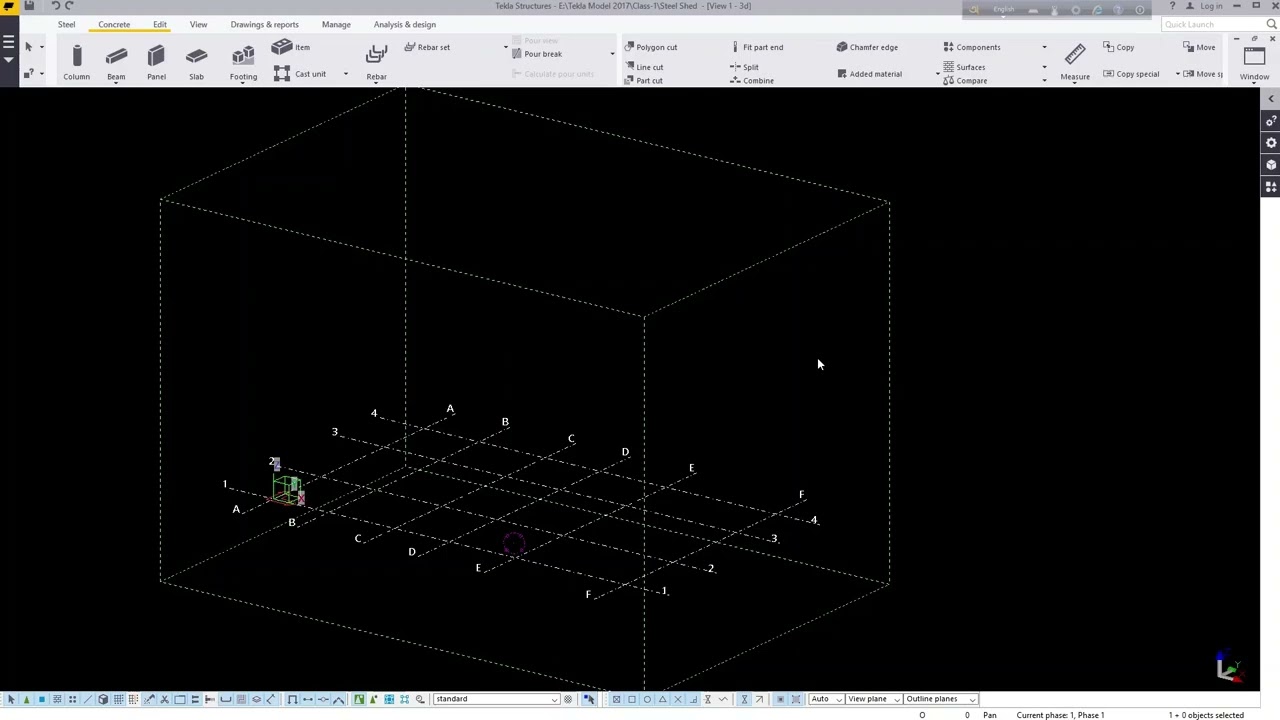Click the Move tool
Screen dimensions: 1280x720
pyautogui.click(x=1199, y=47)
